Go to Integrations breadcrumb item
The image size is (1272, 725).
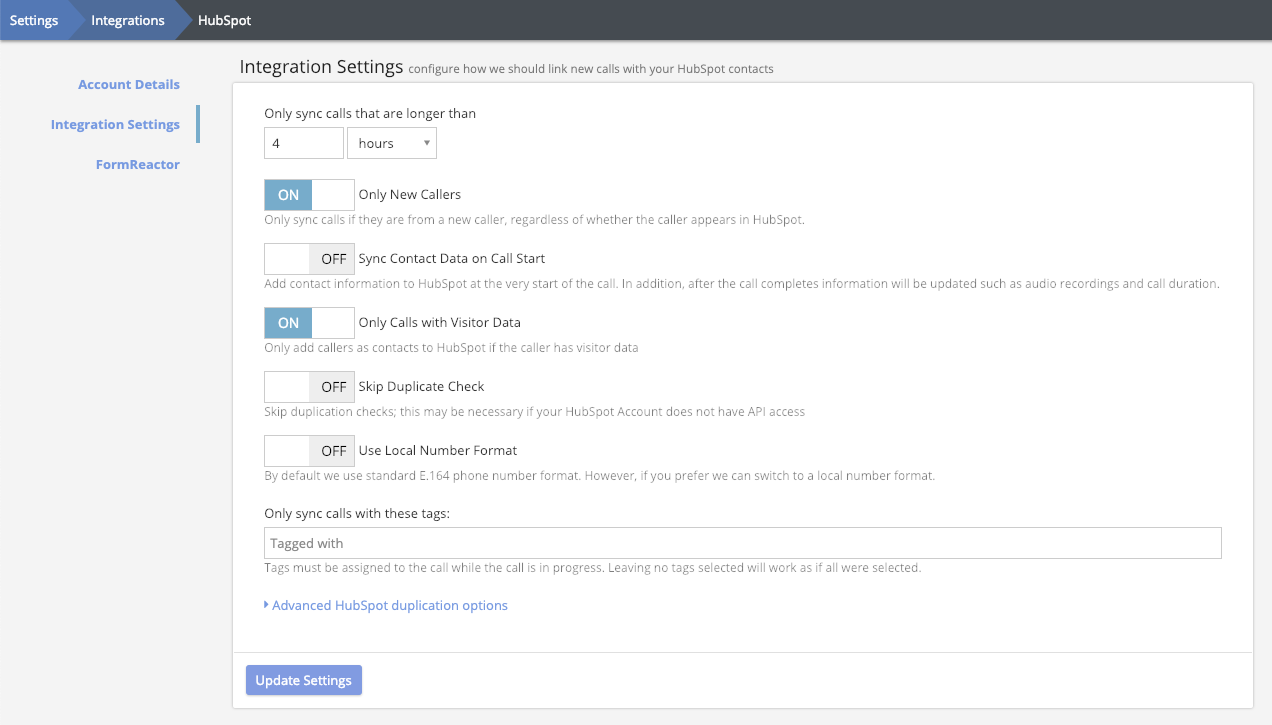(x=128, y=21)
